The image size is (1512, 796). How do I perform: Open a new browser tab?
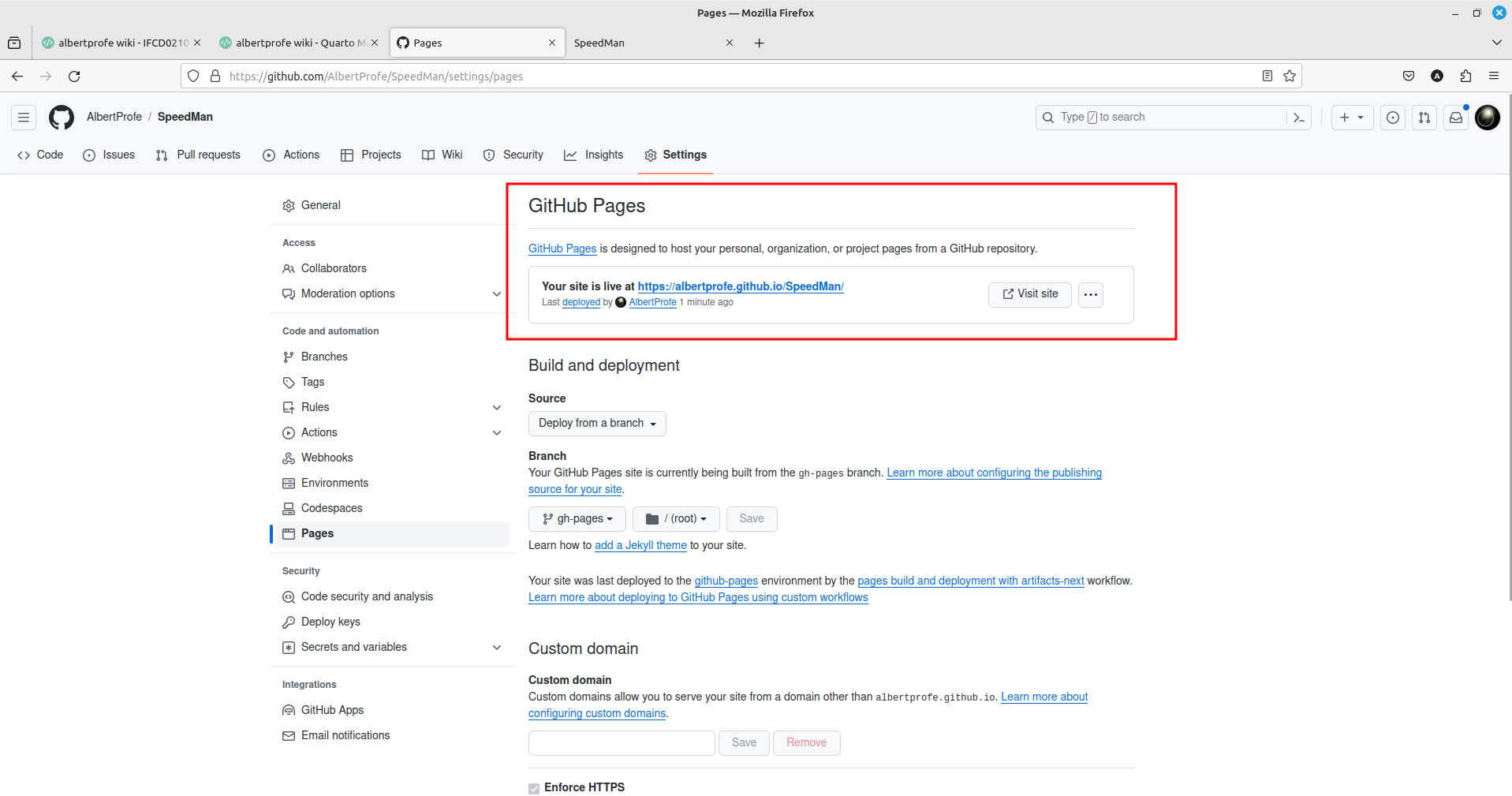click(759, 43)
